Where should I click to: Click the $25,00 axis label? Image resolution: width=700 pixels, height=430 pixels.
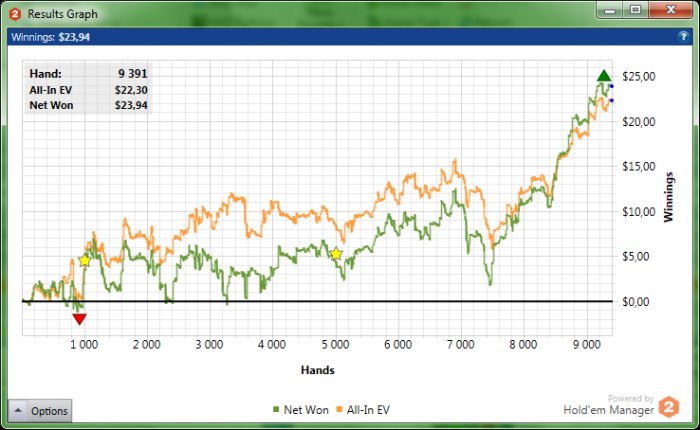(x=639, y=76)
